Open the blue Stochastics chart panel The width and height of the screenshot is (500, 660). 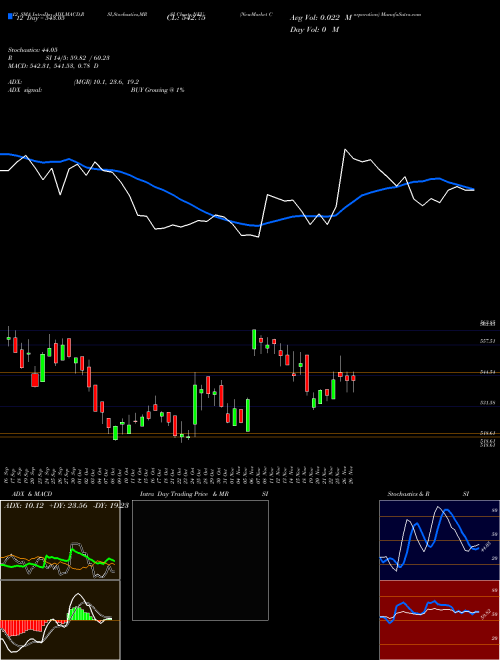(x=439, y=540)
